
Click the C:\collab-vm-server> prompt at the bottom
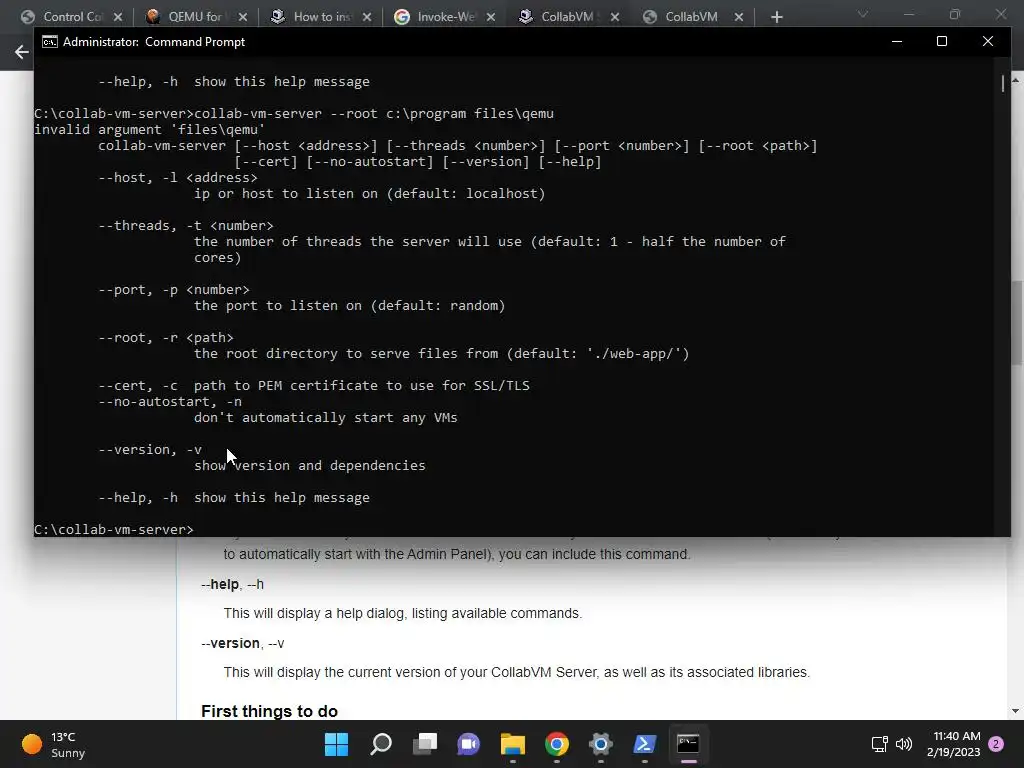click(114, 530)
